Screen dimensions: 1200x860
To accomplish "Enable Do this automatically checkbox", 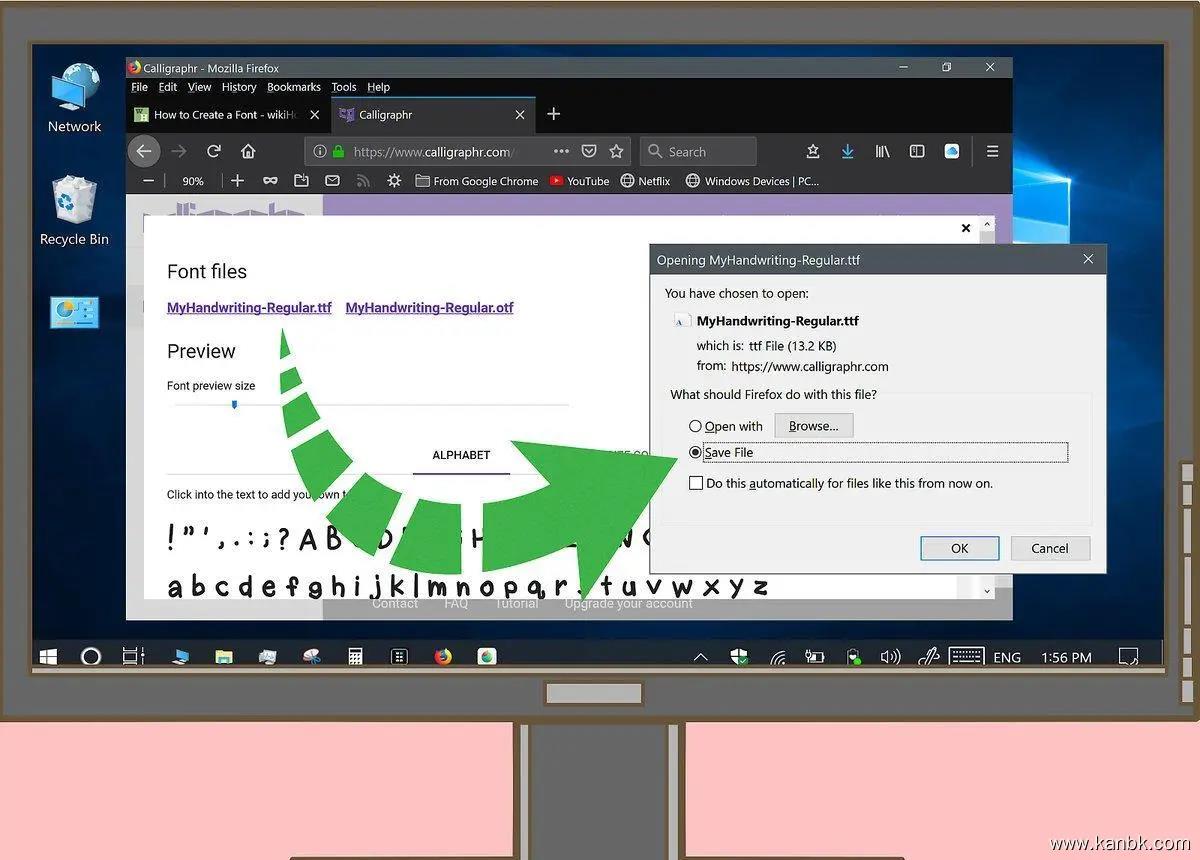I will 696,483.
